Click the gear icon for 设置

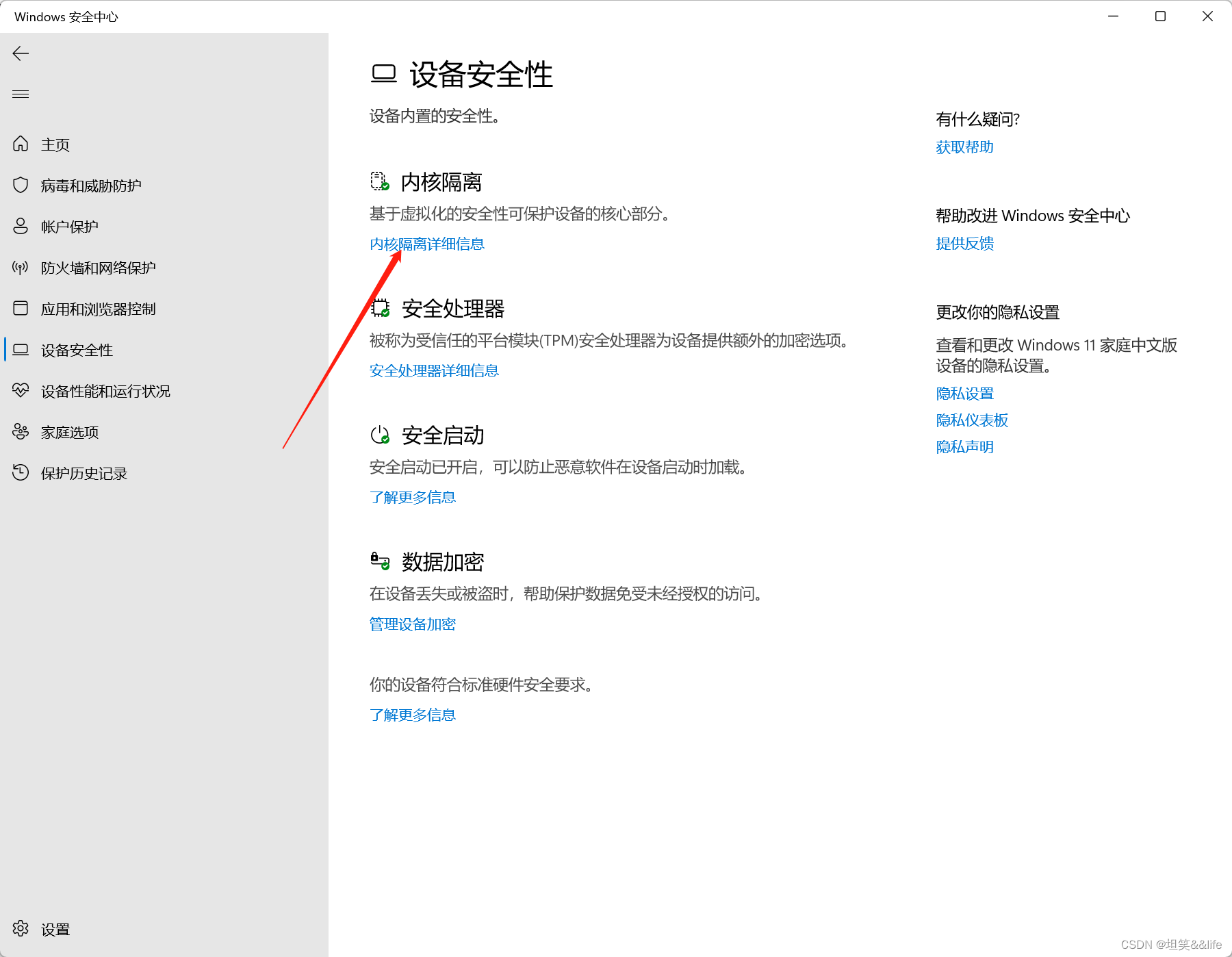point(21,928)
